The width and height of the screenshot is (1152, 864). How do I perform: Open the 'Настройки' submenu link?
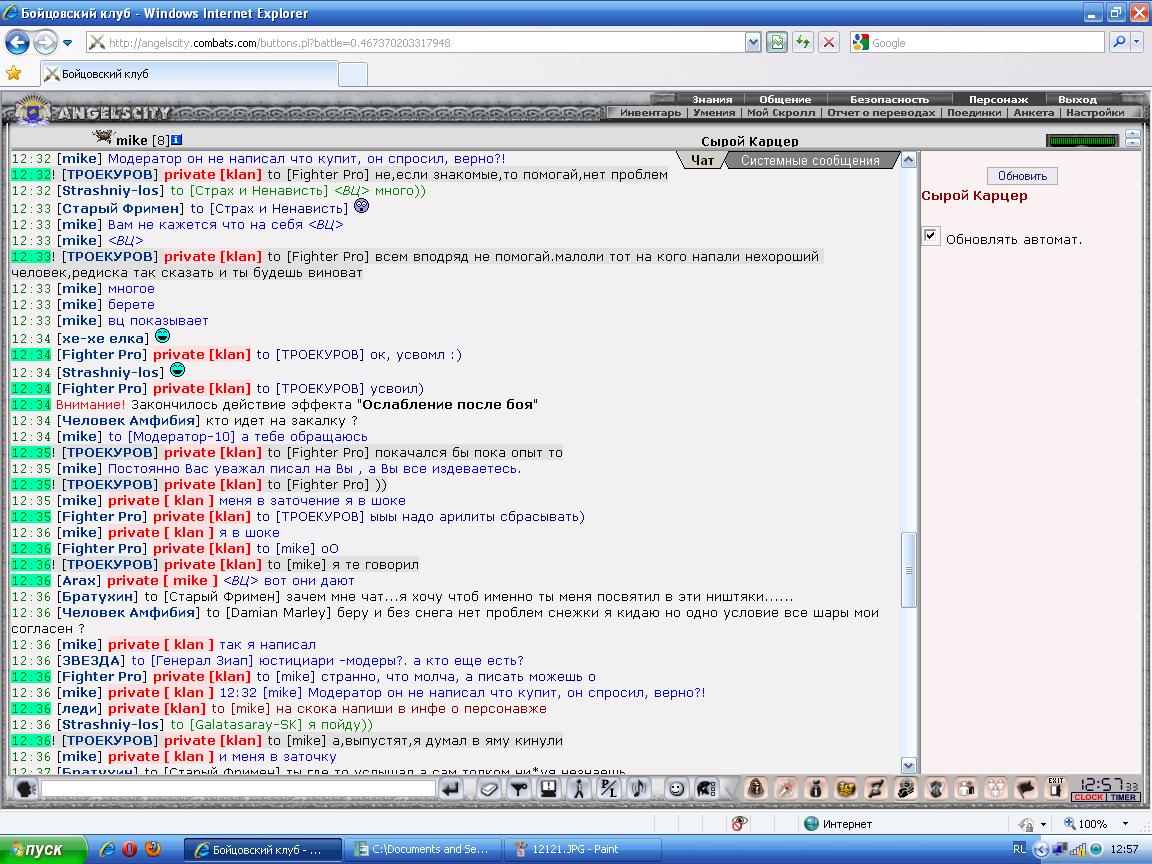(1095, 112)
